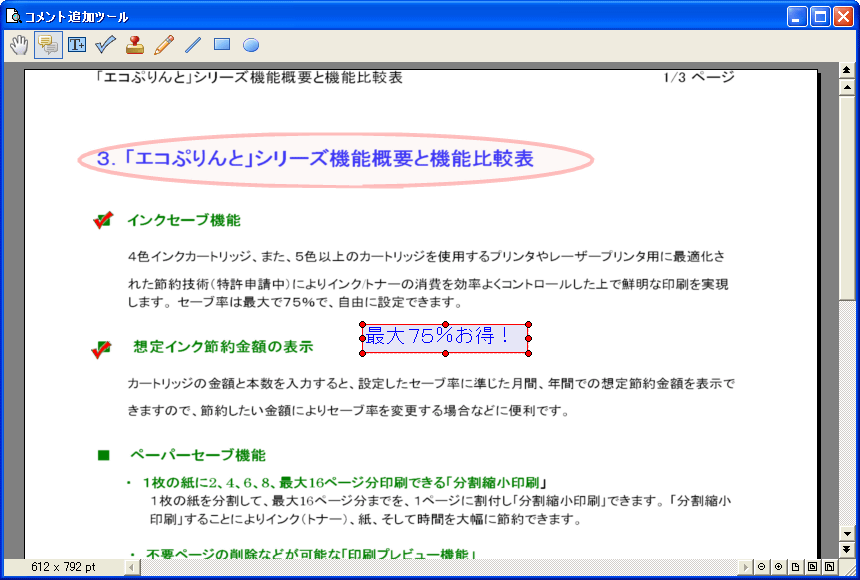The height and width of the screenshot is (580, 860).
Task: Select the ellipse shape tool
Action: tap(251, 45)
